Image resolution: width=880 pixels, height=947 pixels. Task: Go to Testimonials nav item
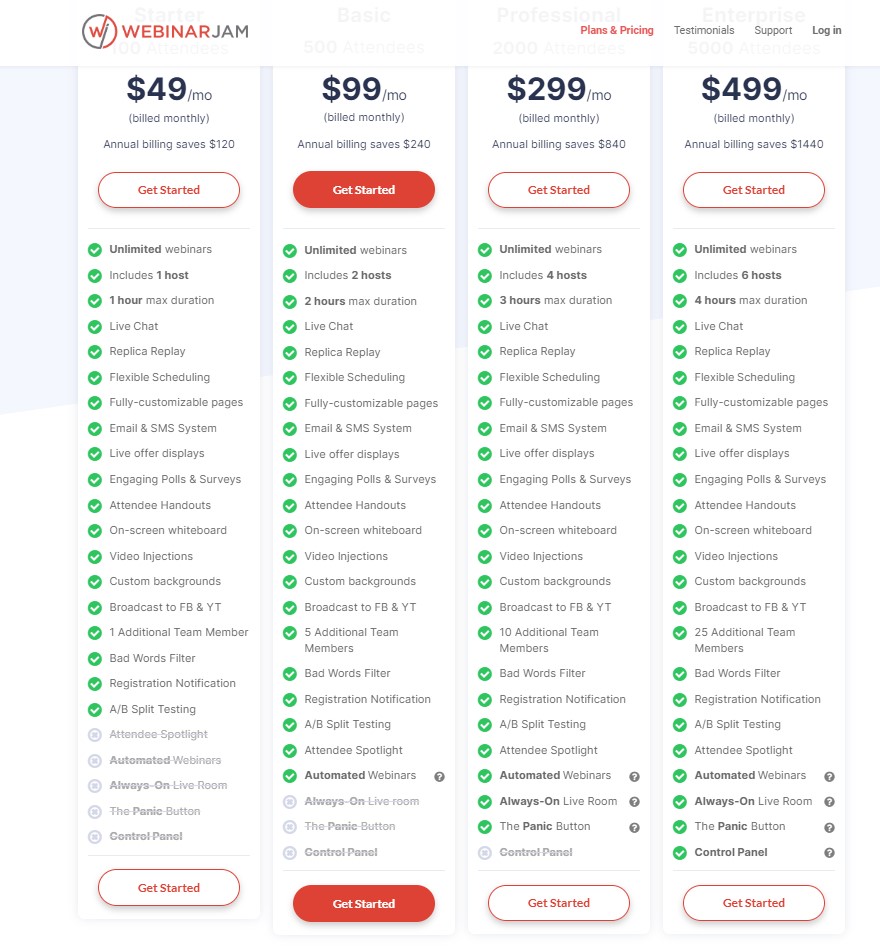(x=704, y=30)
